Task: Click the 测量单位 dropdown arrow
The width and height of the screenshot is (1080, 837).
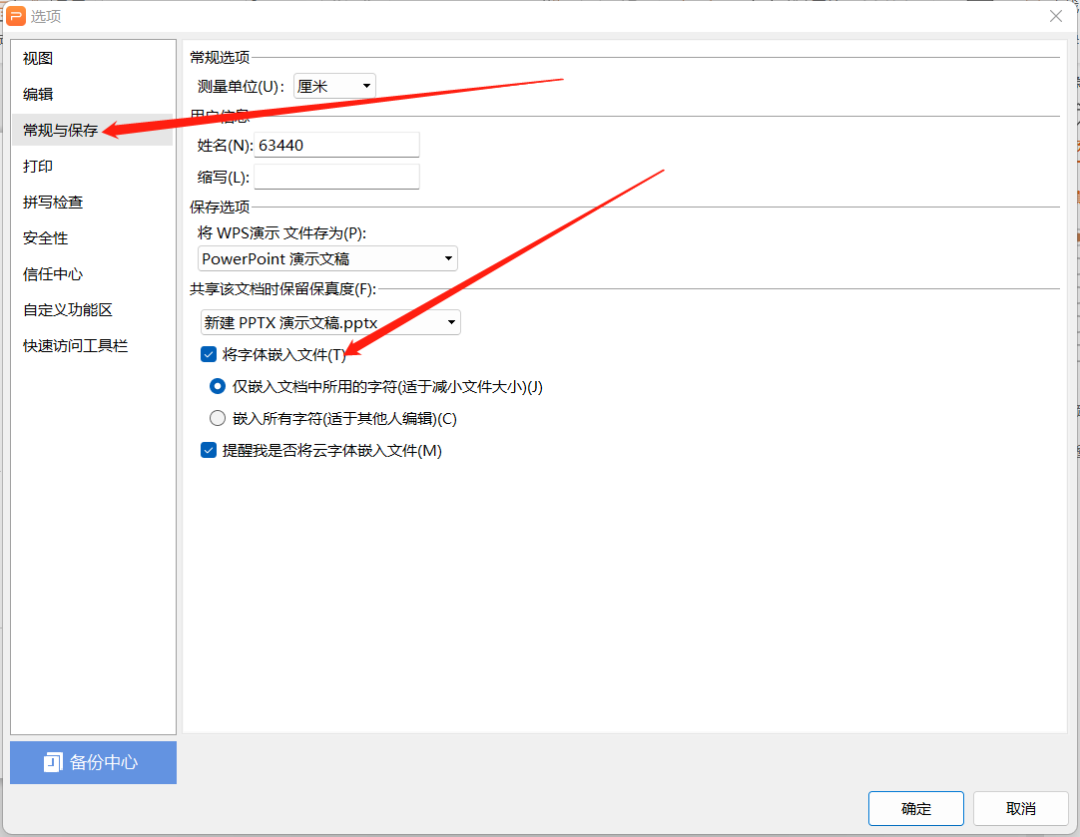Action: click(x=366, y=86)
